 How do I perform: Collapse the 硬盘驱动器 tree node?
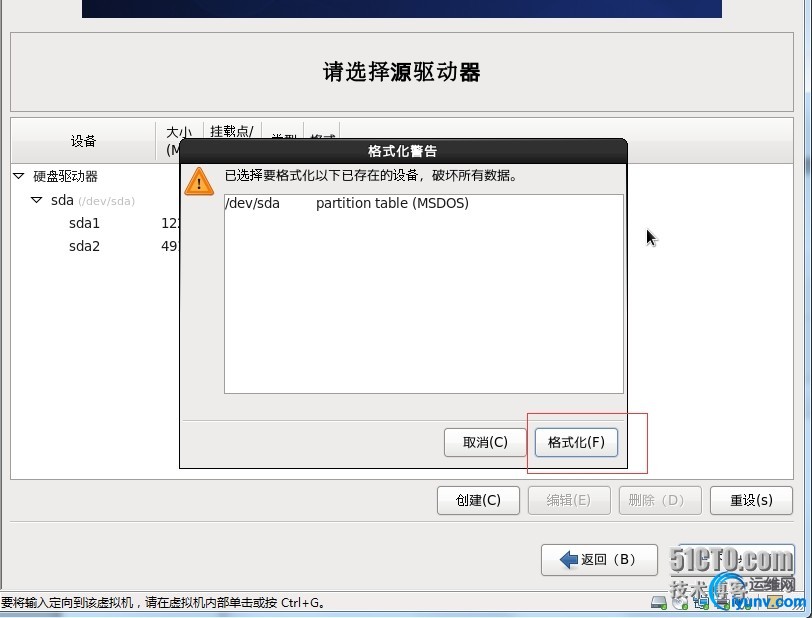tap(19, 176)
